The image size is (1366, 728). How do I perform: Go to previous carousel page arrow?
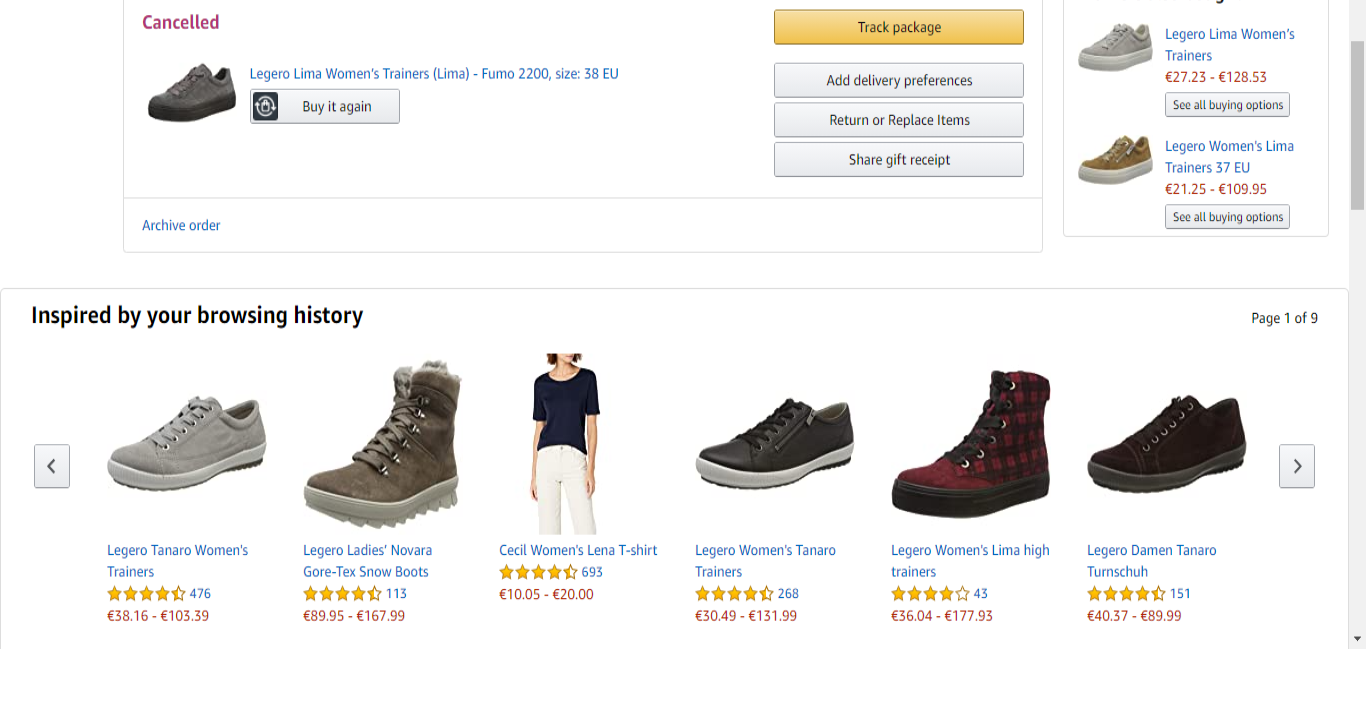52,466
